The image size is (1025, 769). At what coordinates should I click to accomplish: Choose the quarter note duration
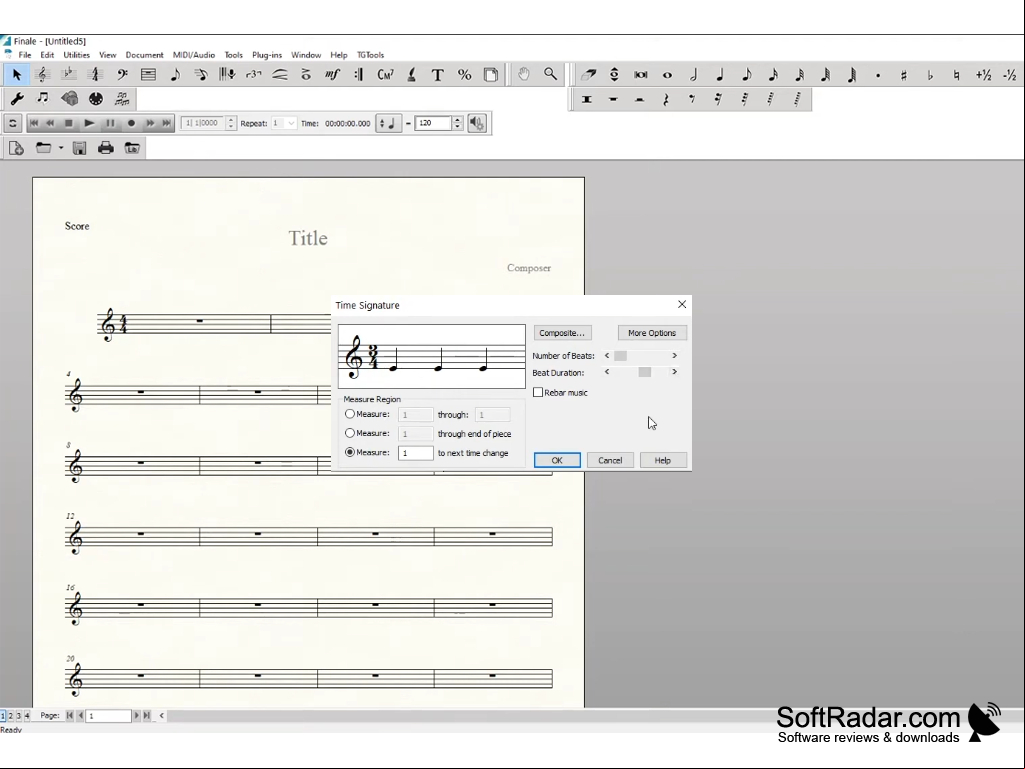pos(720,75)
